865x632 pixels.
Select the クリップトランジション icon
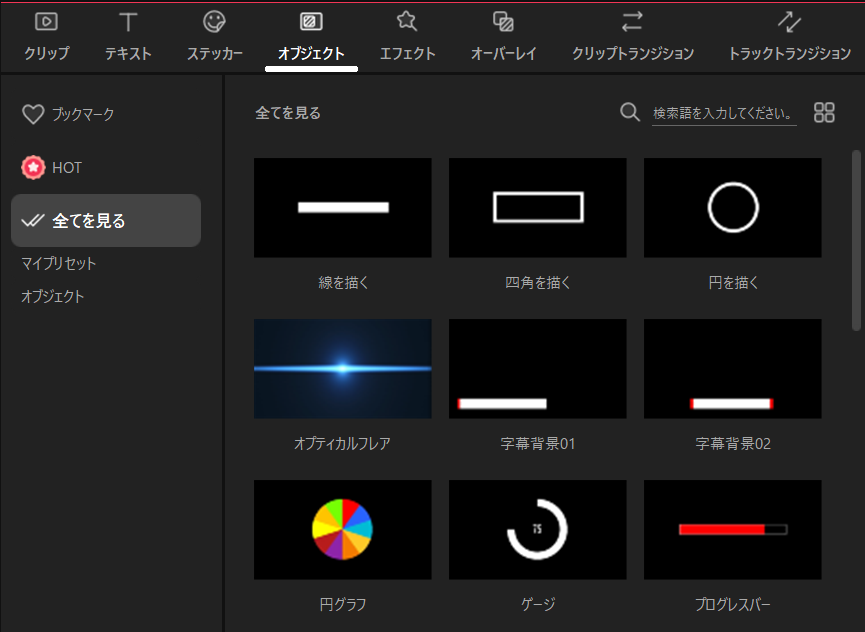[632, 22]
